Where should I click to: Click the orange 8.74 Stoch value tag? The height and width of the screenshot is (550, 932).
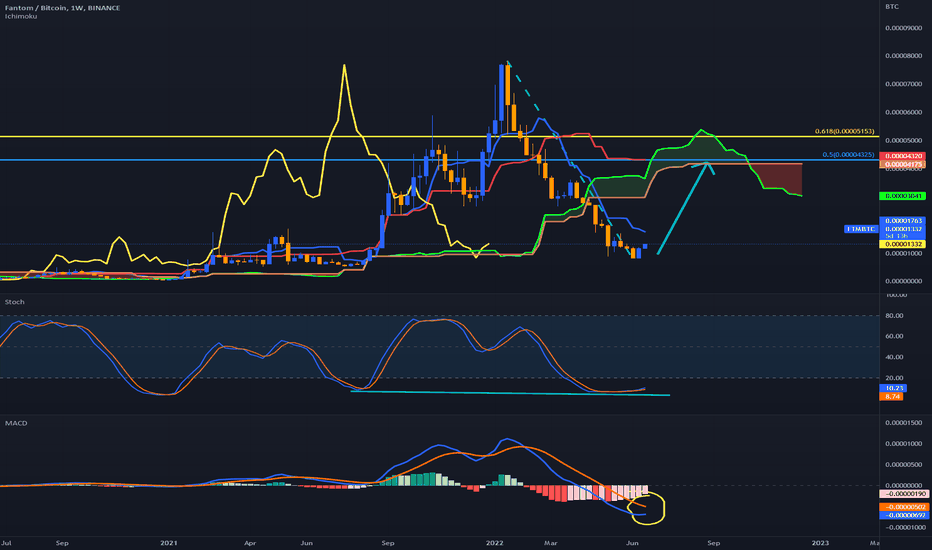point(891,397)
